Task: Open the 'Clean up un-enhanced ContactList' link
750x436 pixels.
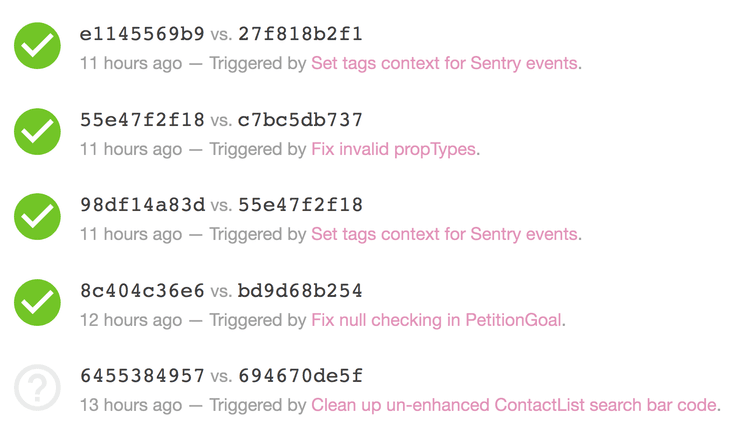Action: pos(514,405)
